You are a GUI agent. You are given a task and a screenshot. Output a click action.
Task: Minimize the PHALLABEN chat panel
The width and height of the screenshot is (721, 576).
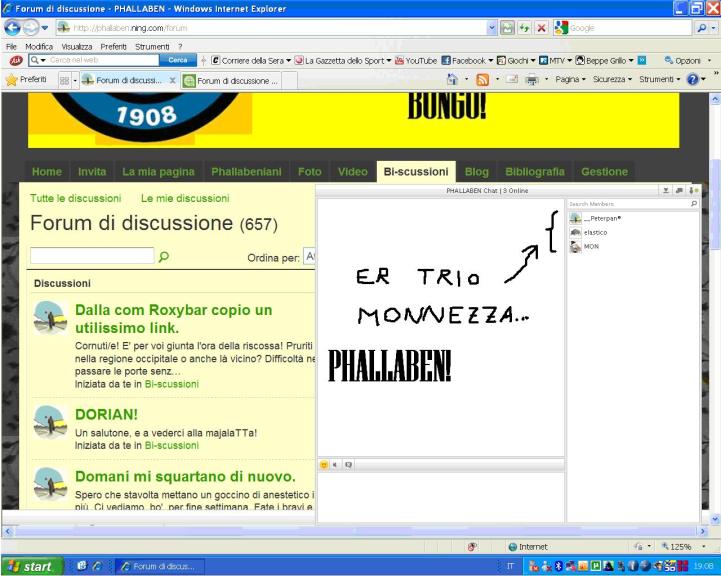666,190
